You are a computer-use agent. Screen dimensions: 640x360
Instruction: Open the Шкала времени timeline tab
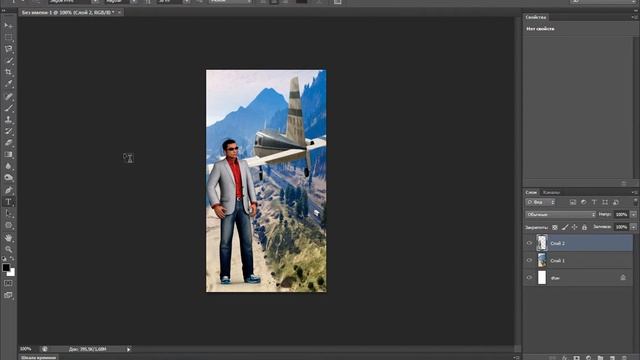click(39, 358)
